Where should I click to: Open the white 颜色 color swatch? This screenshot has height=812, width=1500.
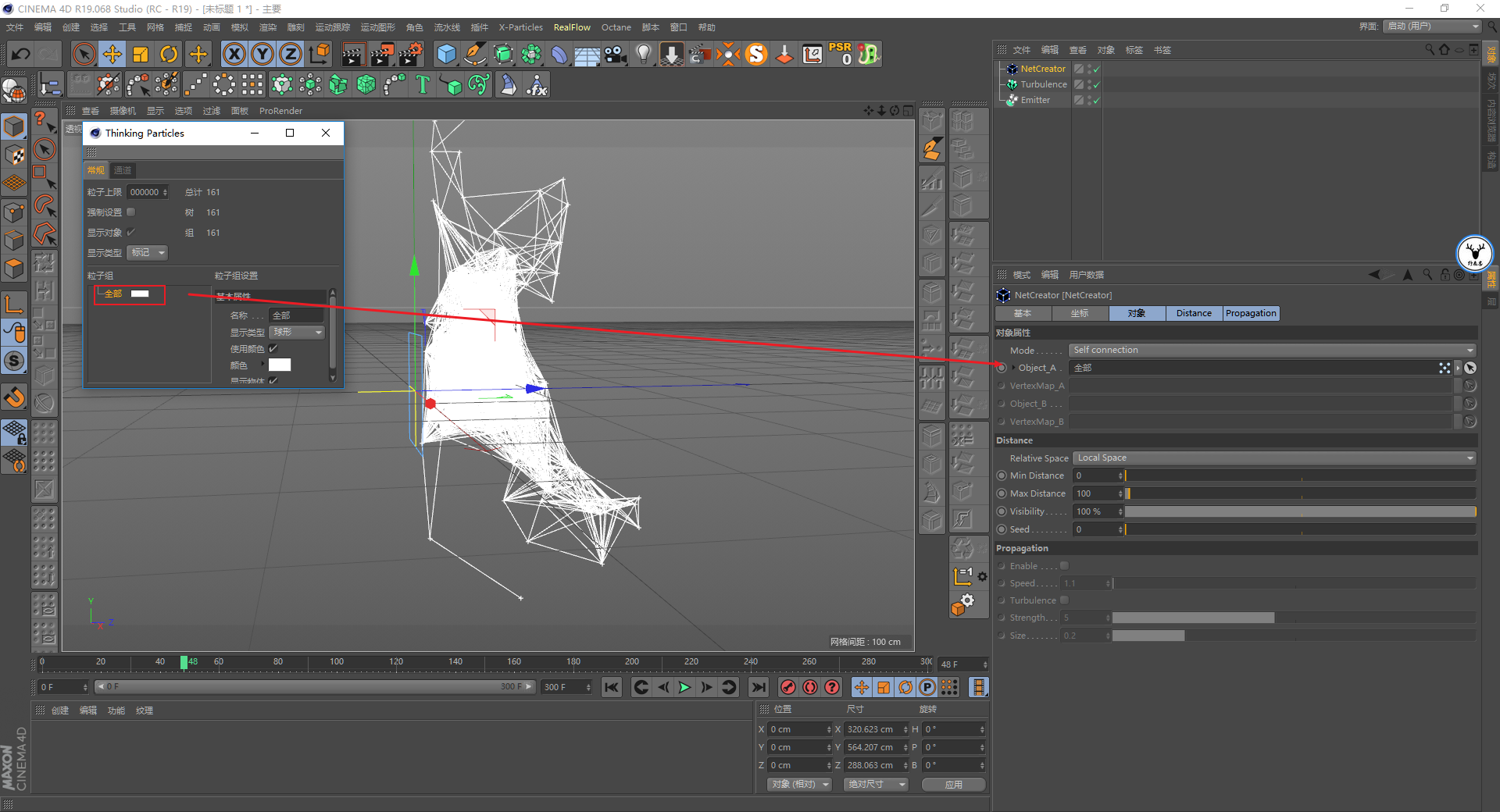point(280,365)
